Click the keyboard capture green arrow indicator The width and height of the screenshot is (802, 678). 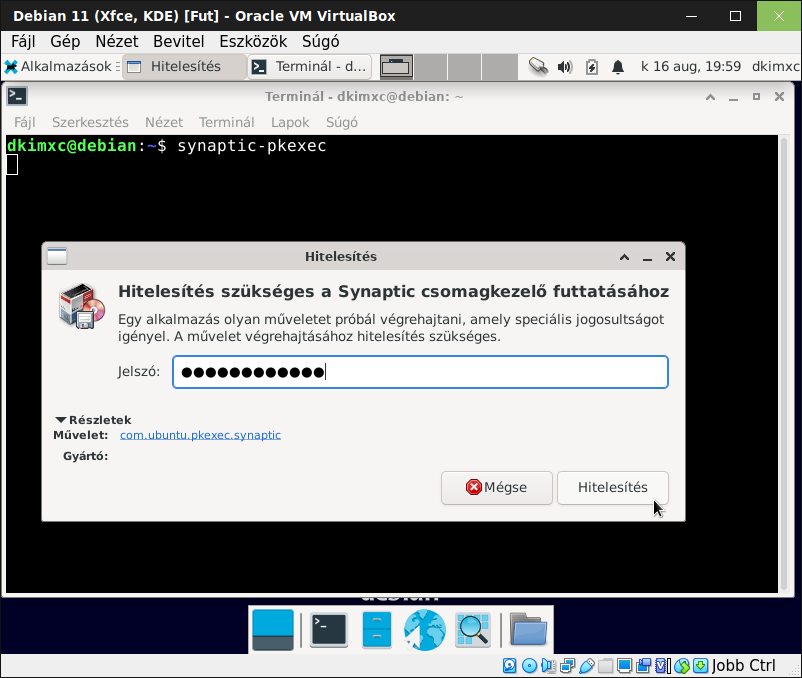point(701,665)
